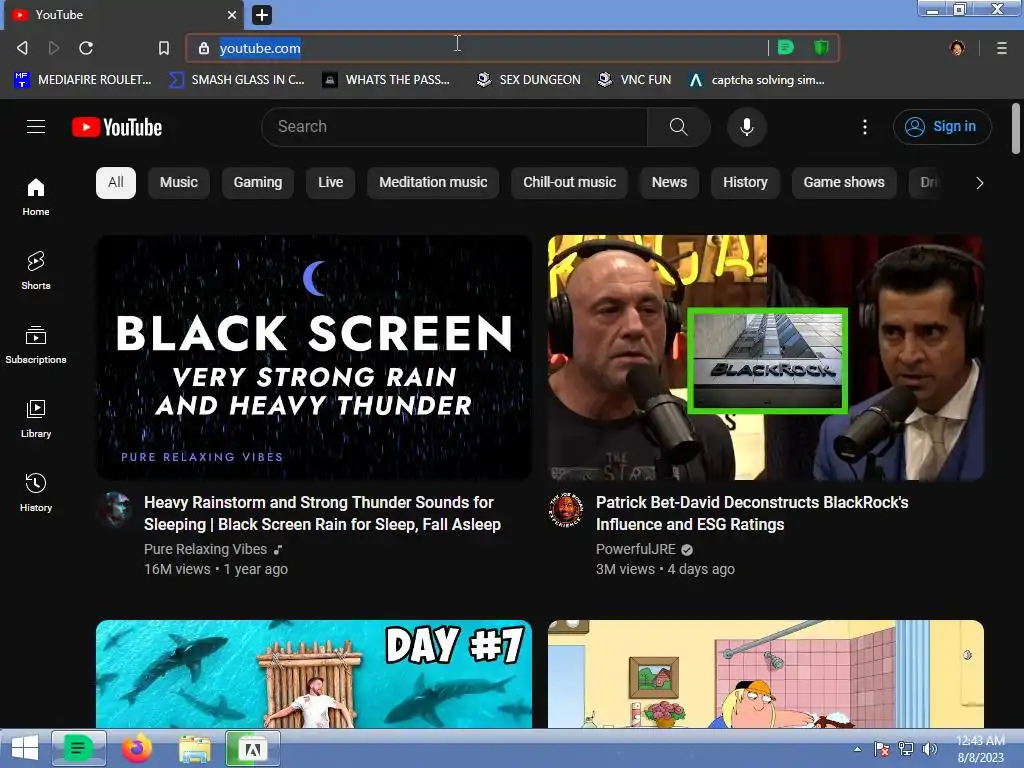This screenshot has width=1024, height=768.
Task: Click the 12:43 AM taskbar clock
Action: [980, 749]
